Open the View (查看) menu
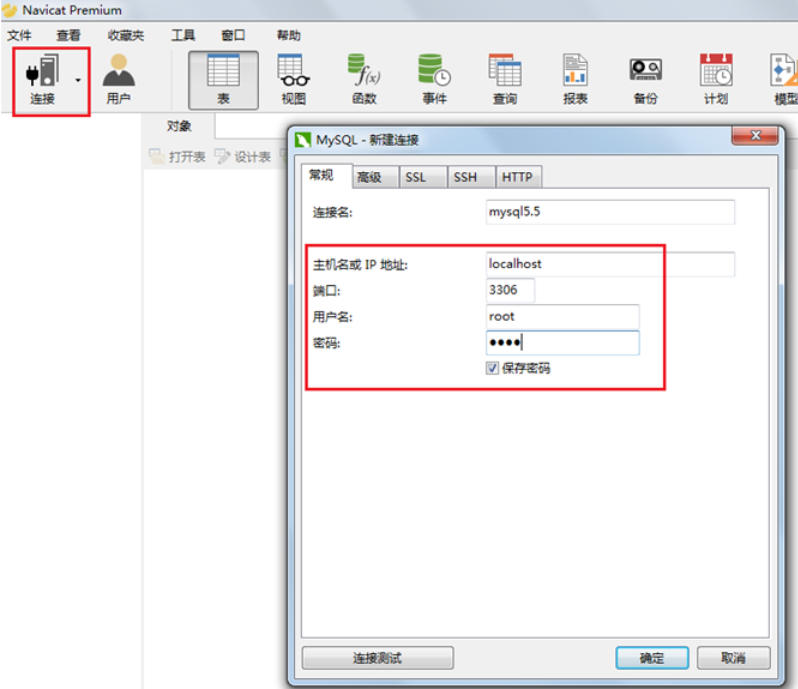This screenshot has width=798, height=689. click(x=68, y=35)
